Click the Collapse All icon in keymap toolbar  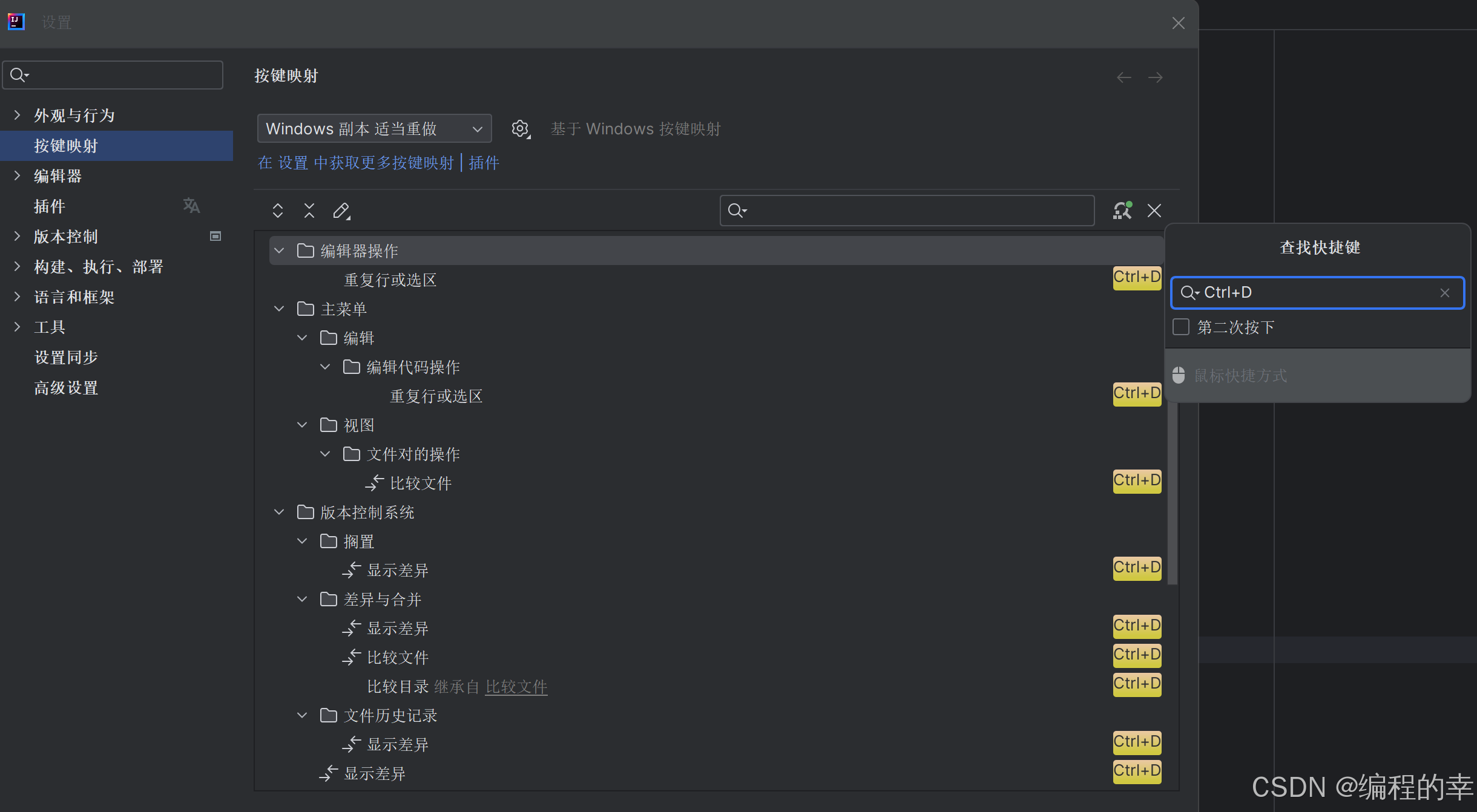click(x=309, y=211)
